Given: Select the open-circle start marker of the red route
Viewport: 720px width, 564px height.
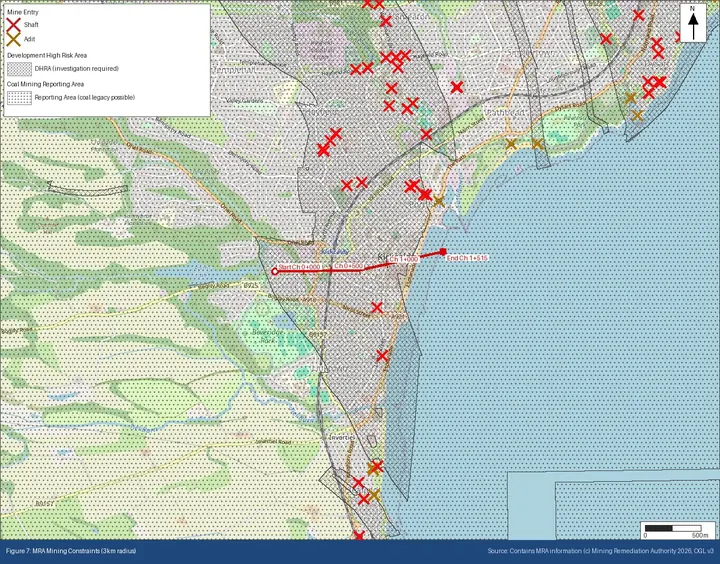Looking at the screenshot, I should point(275,271).
